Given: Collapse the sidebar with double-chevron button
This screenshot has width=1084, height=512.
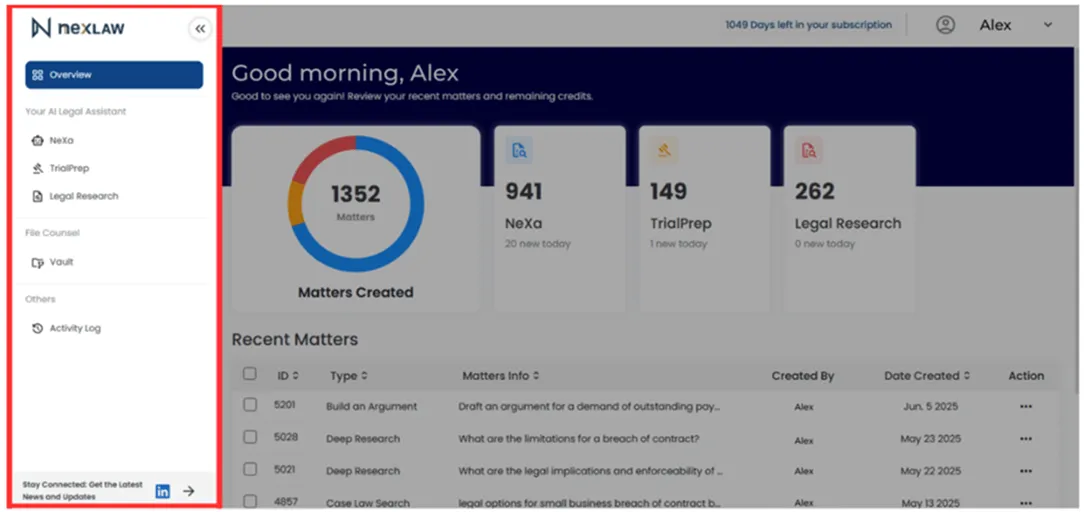Looking at the screenshot, I should (x=200, y=29).
